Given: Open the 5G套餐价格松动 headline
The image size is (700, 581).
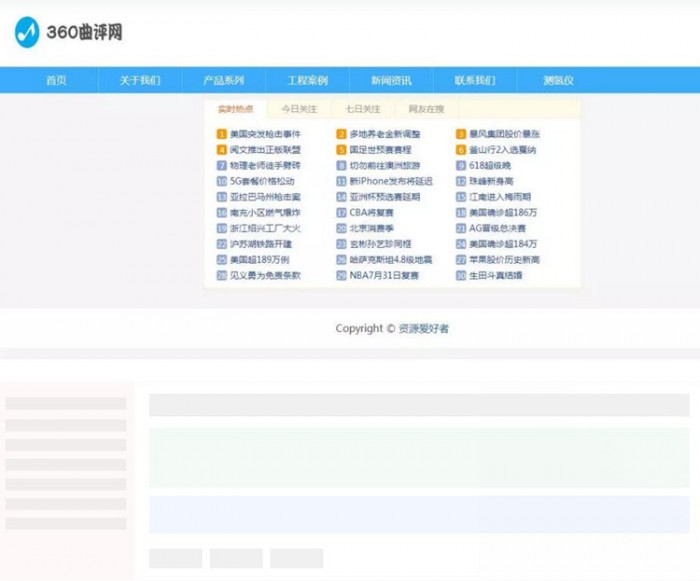Looking at the screenshot, I should [262, 181].
